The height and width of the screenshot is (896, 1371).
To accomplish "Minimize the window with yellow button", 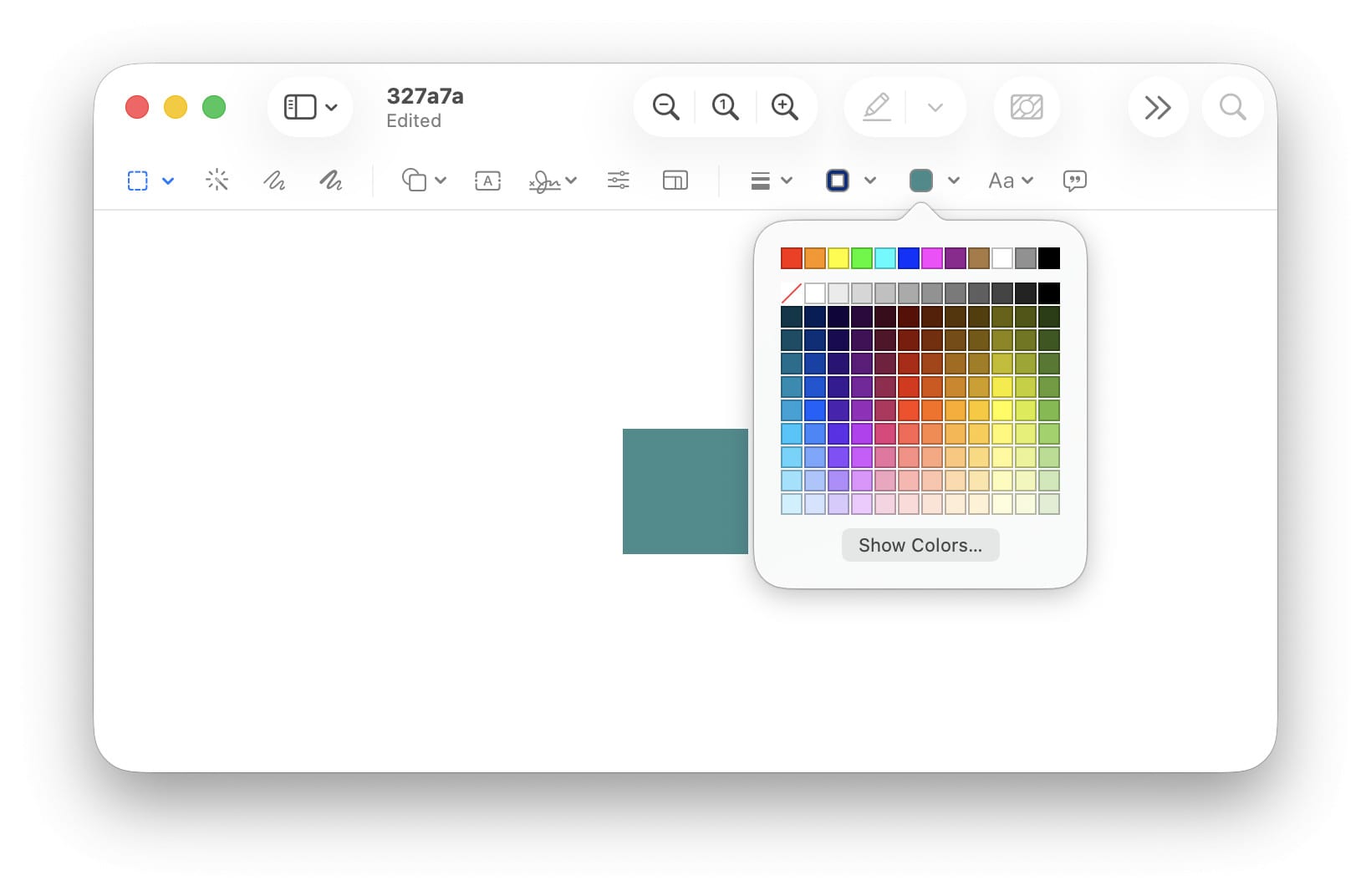I will (176, 107).
